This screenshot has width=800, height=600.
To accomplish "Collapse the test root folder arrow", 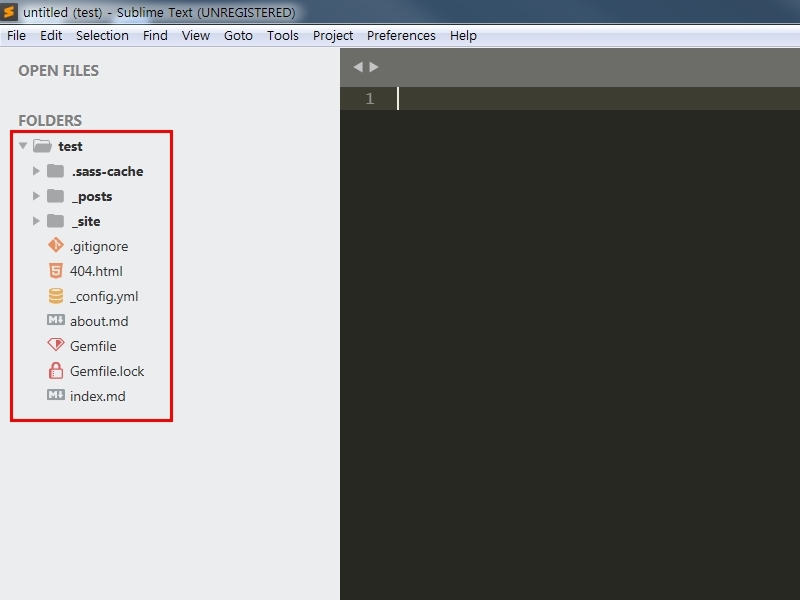I will (23, 146).
